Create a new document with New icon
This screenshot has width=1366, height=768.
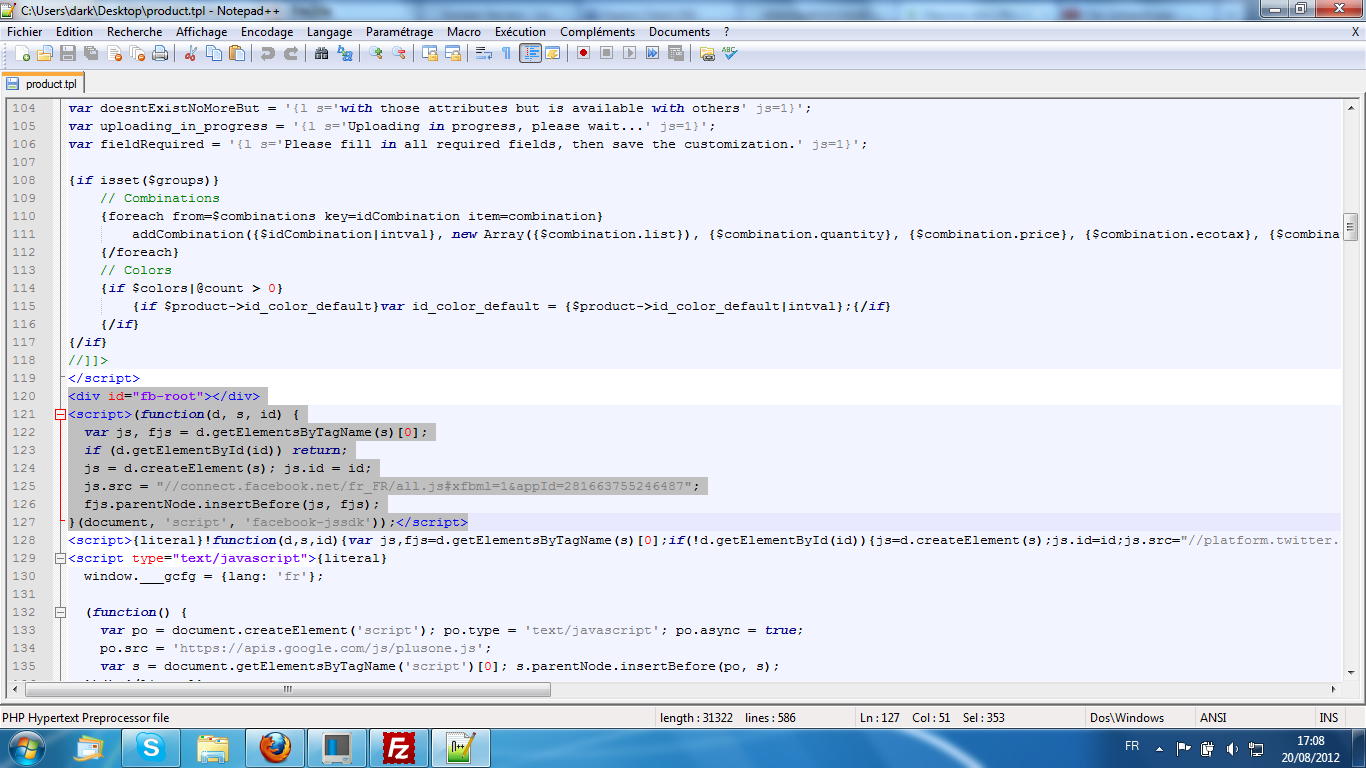click(x=22, y=53)
